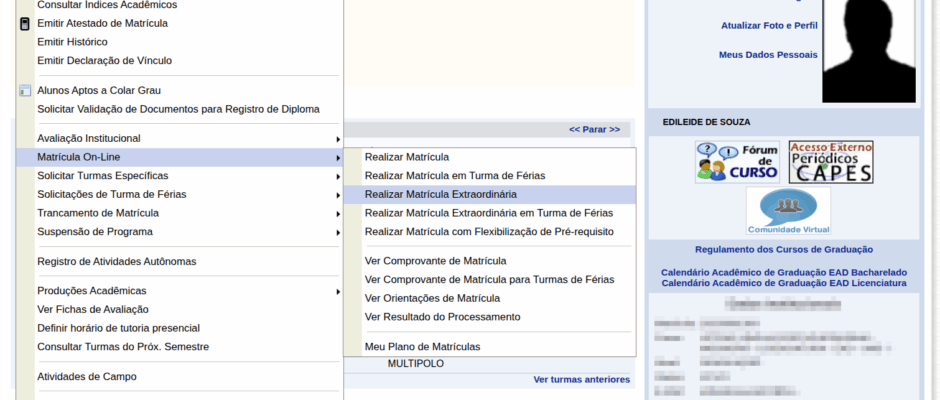Click the Ver turmas anteriores link

(x=581, y=379)
